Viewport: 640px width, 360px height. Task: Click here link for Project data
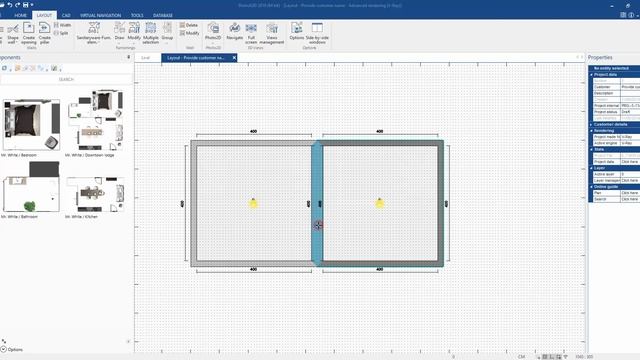click(x=630, y=162)
